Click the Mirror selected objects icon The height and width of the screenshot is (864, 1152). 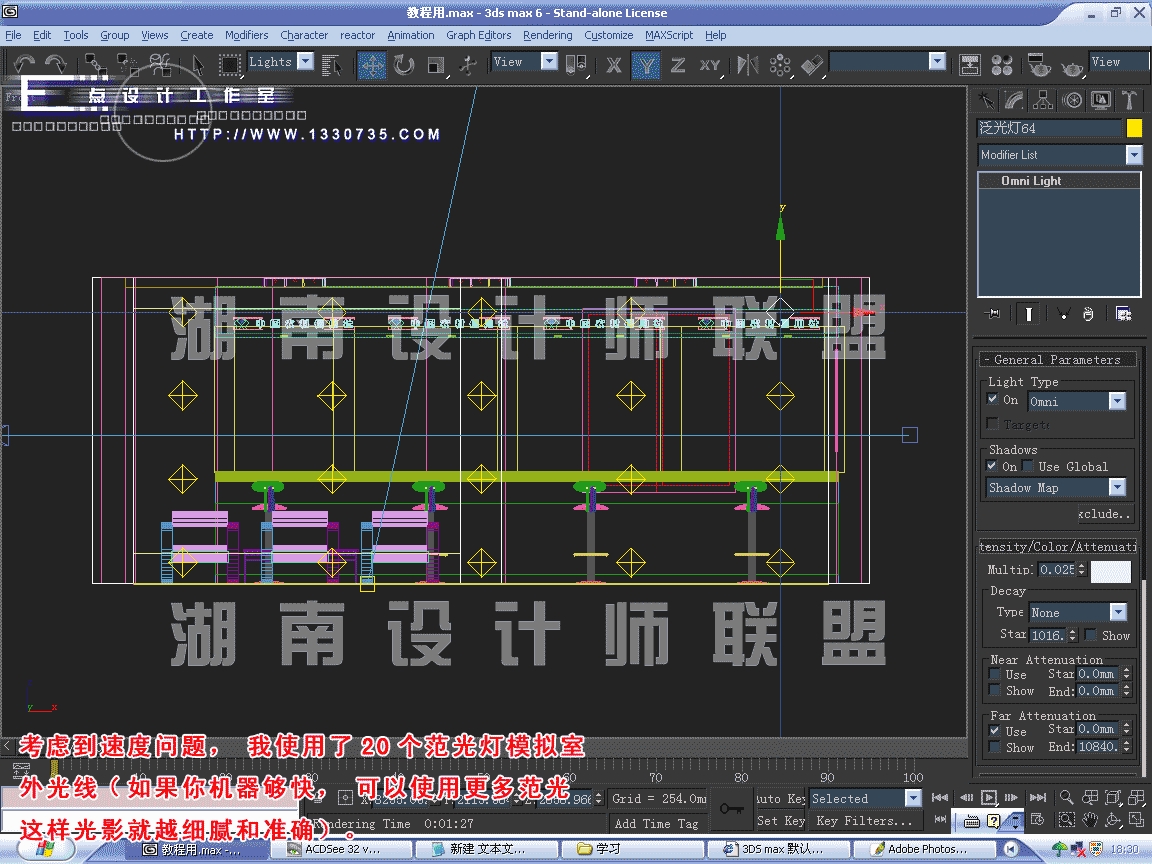(x=747, y=65)
